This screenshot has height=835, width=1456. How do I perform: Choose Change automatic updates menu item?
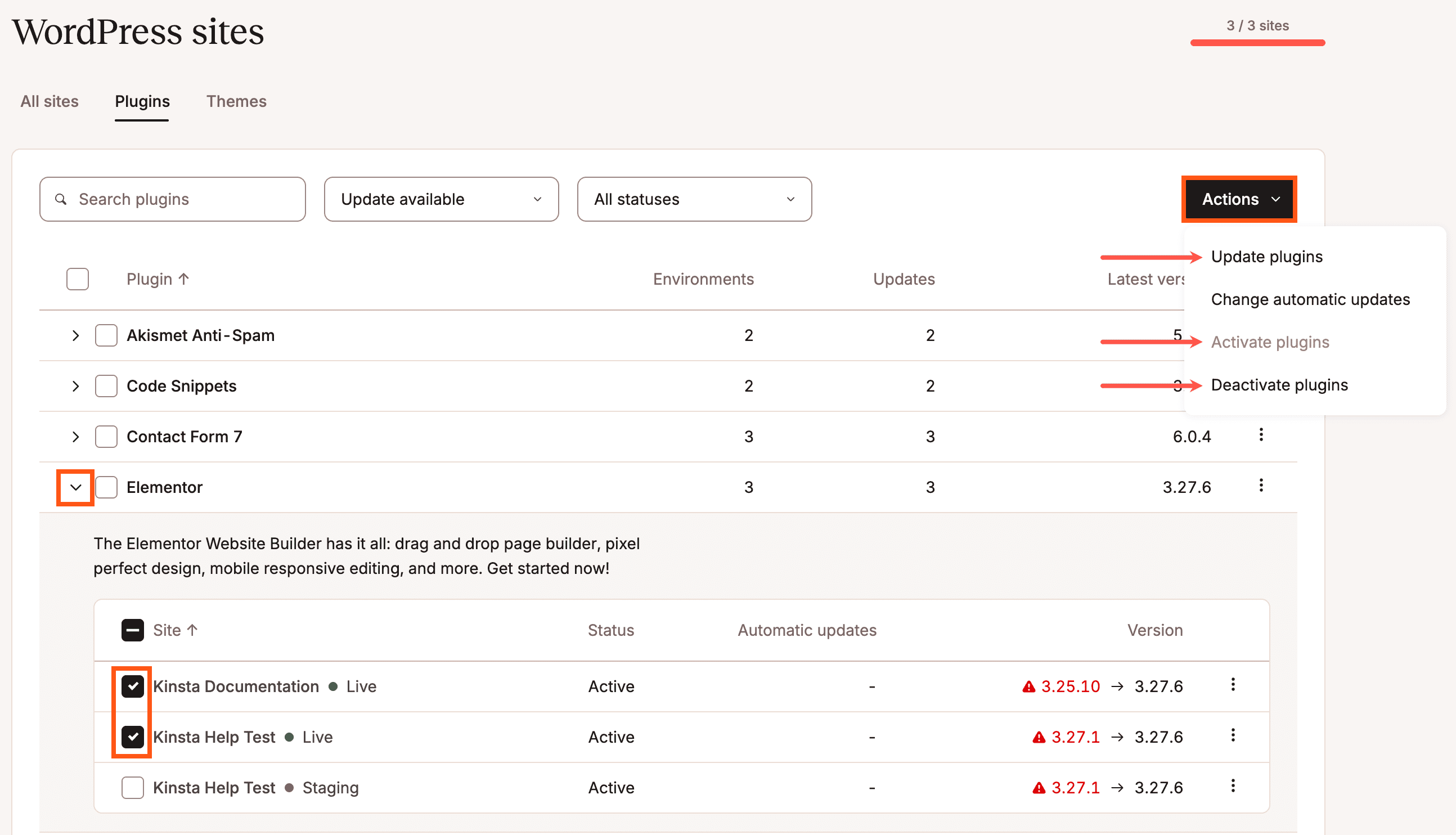[x=1310, y=299]
